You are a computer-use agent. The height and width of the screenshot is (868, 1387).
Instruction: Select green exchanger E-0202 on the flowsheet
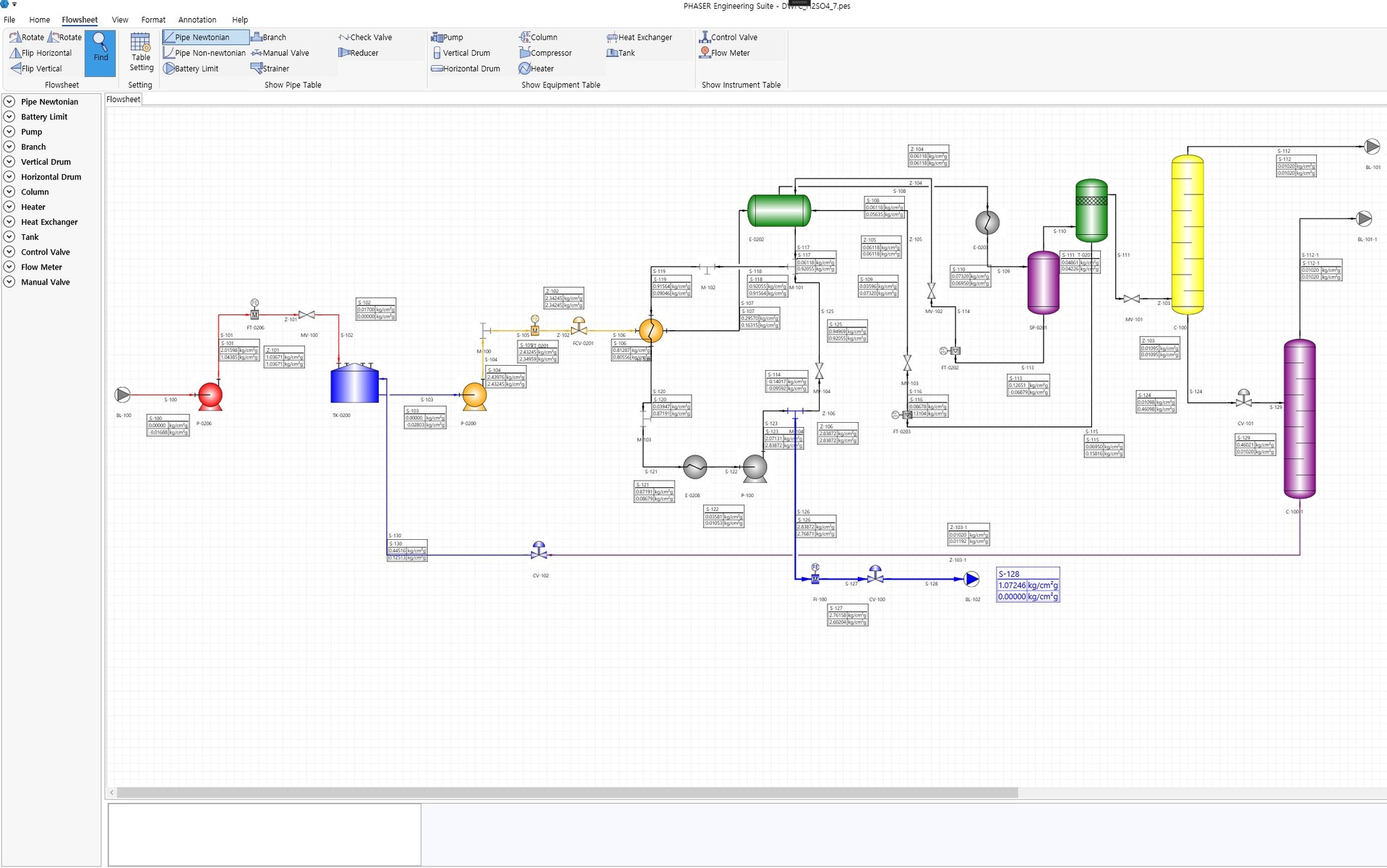pyautogui.click(x=778, y=210)
